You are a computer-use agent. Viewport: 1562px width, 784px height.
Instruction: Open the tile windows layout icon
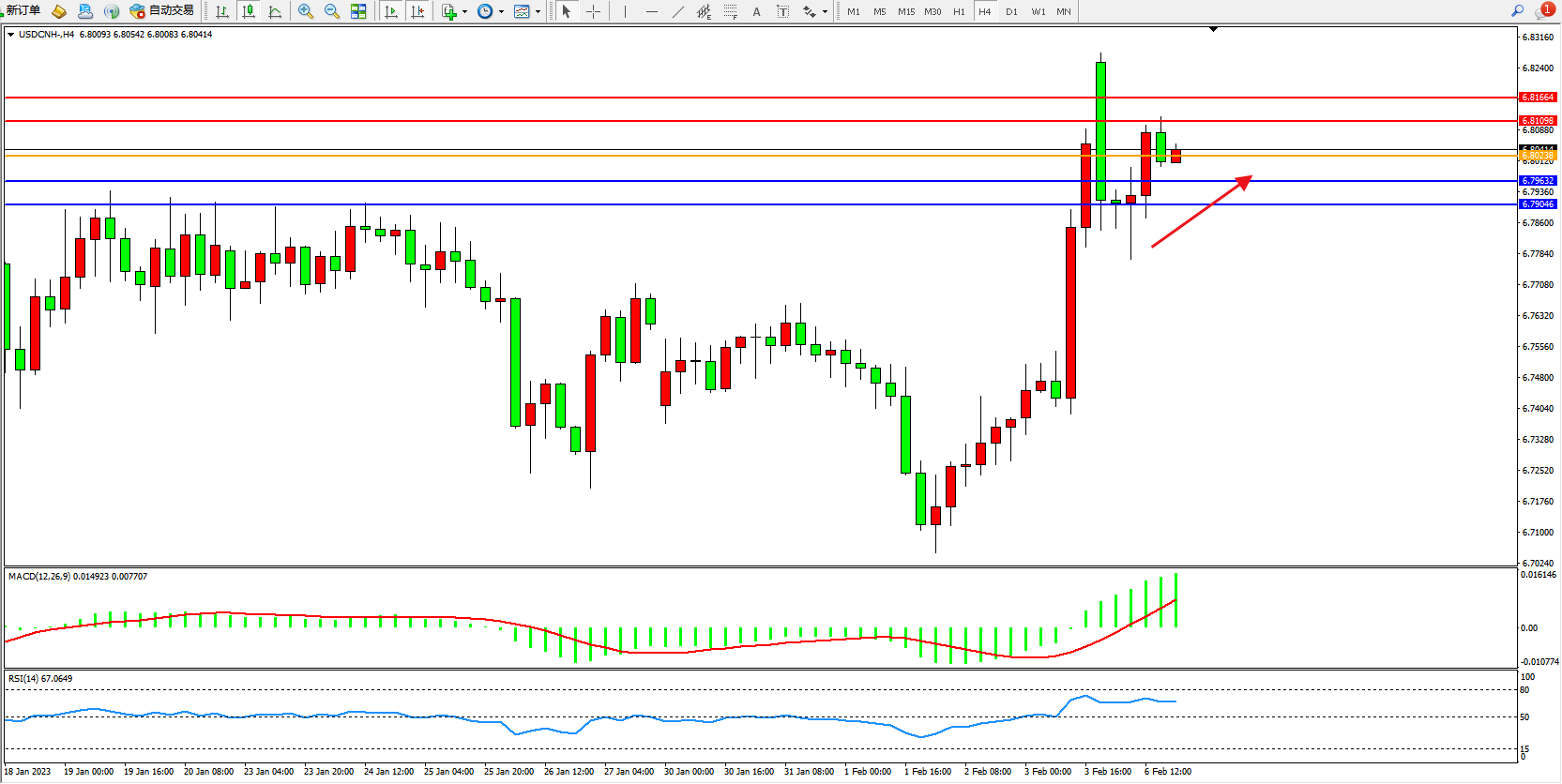tap(358, 11)
